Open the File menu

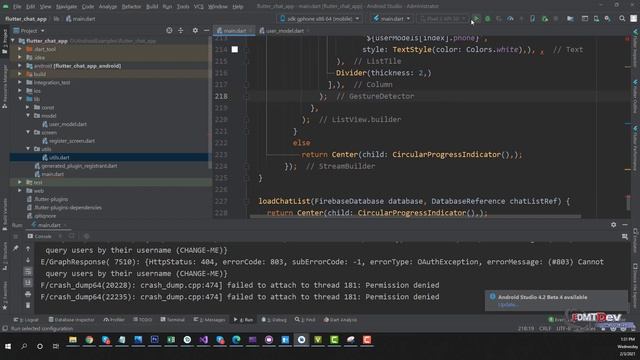point(17,7)
